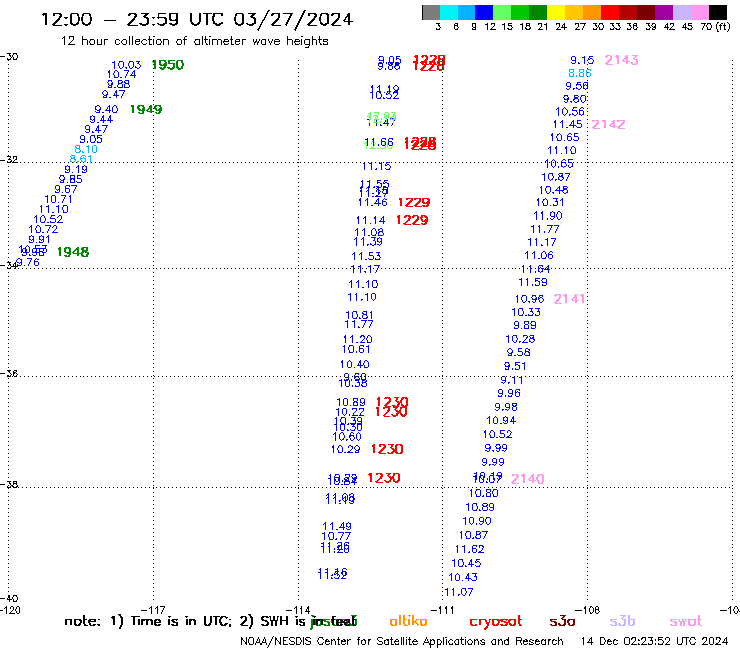The height and width of the screenshot is (650, 740).
Task: Select the longitude axis label '-108'
Action: [x=588, y=610]
